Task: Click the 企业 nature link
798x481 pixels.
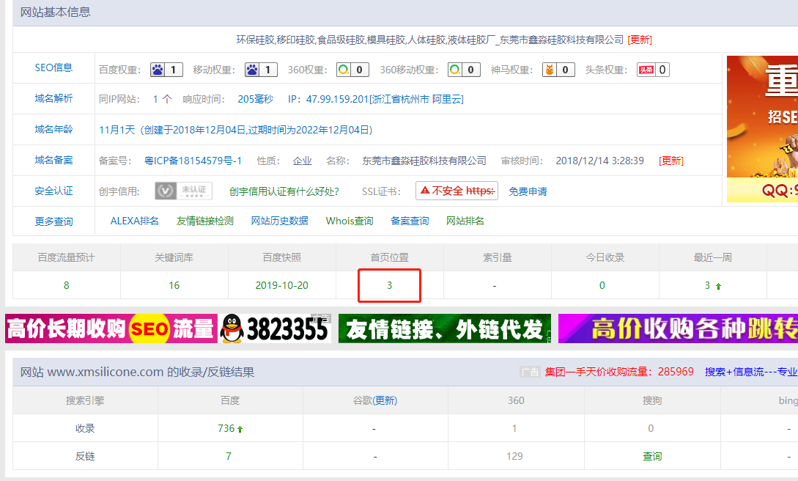Action: (x=302, y=161)
